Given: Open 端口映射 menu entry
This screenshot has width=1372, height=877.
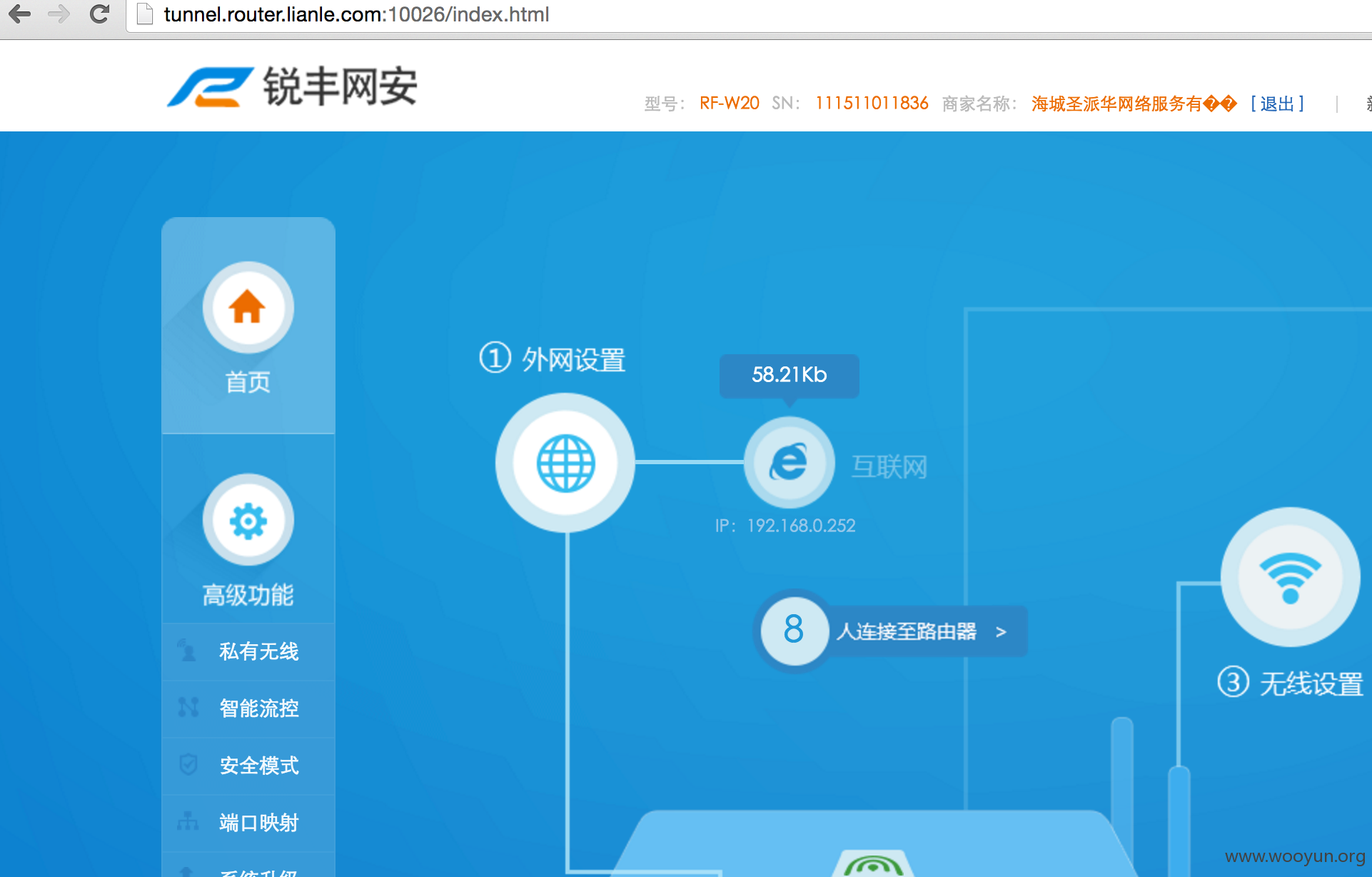Looking at the screenshot, I should click(248, 823).
